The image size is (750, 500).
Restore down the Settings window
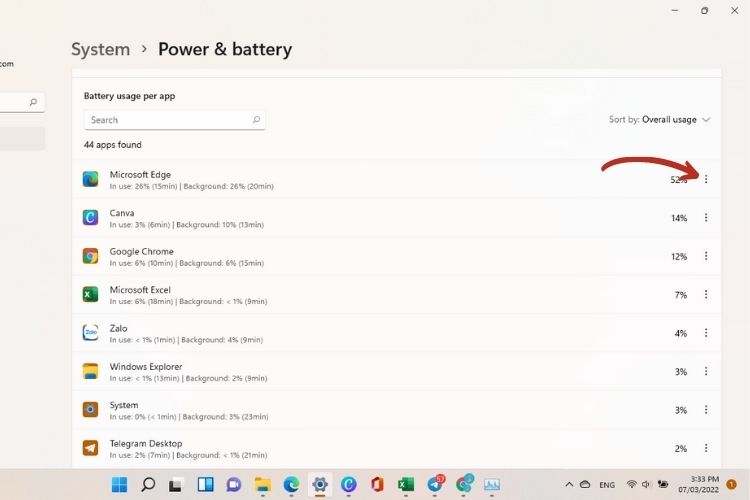click(x=705, y=11)
